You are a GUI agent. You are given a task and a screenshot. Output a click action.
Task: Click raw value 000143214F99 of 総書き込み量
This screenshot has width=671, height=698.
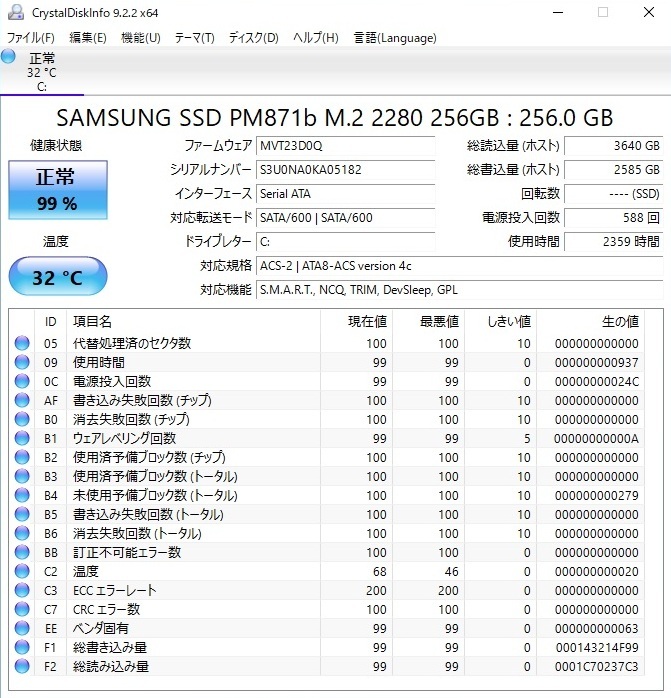[x=597, y=647]
